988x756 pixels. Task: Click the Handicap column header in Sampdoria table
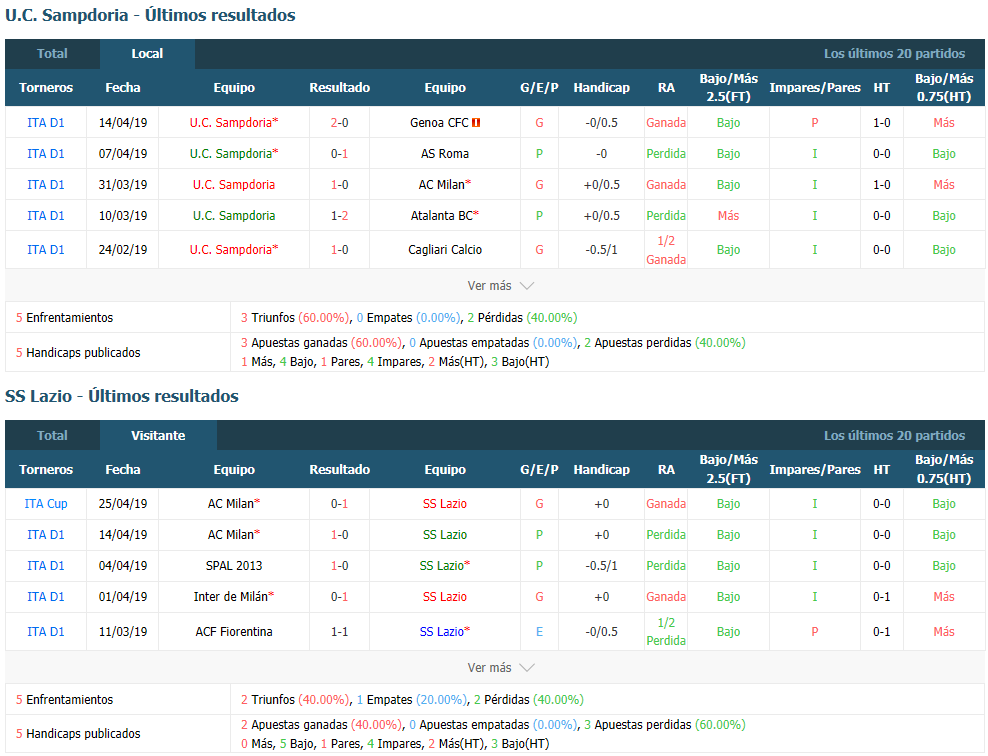click(x=601, y=88)
